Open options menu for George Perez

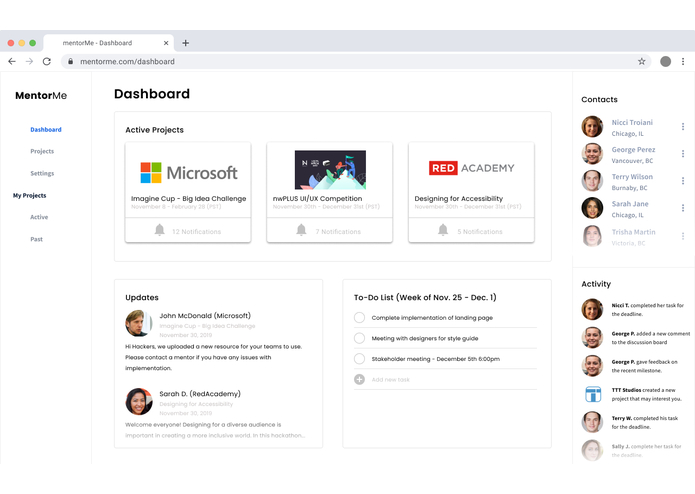[683, 154]
